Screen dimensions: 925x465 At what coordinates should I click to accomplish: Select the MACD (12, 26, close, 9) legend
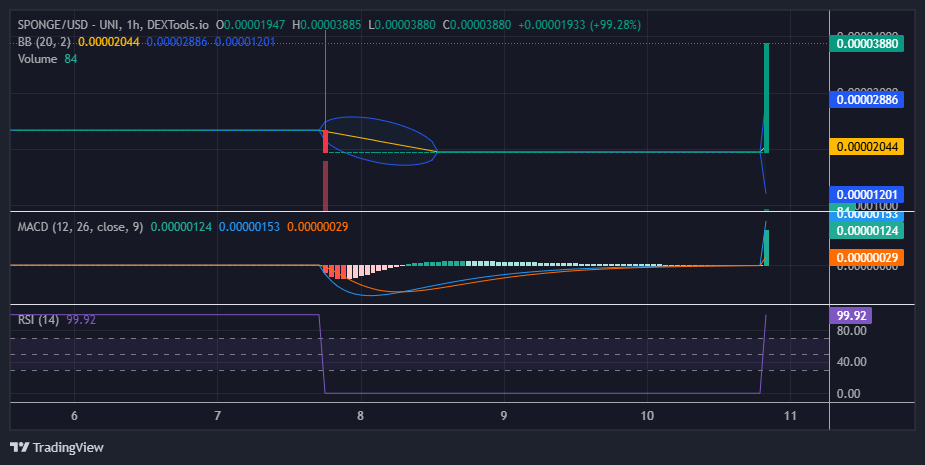(80, 227)
